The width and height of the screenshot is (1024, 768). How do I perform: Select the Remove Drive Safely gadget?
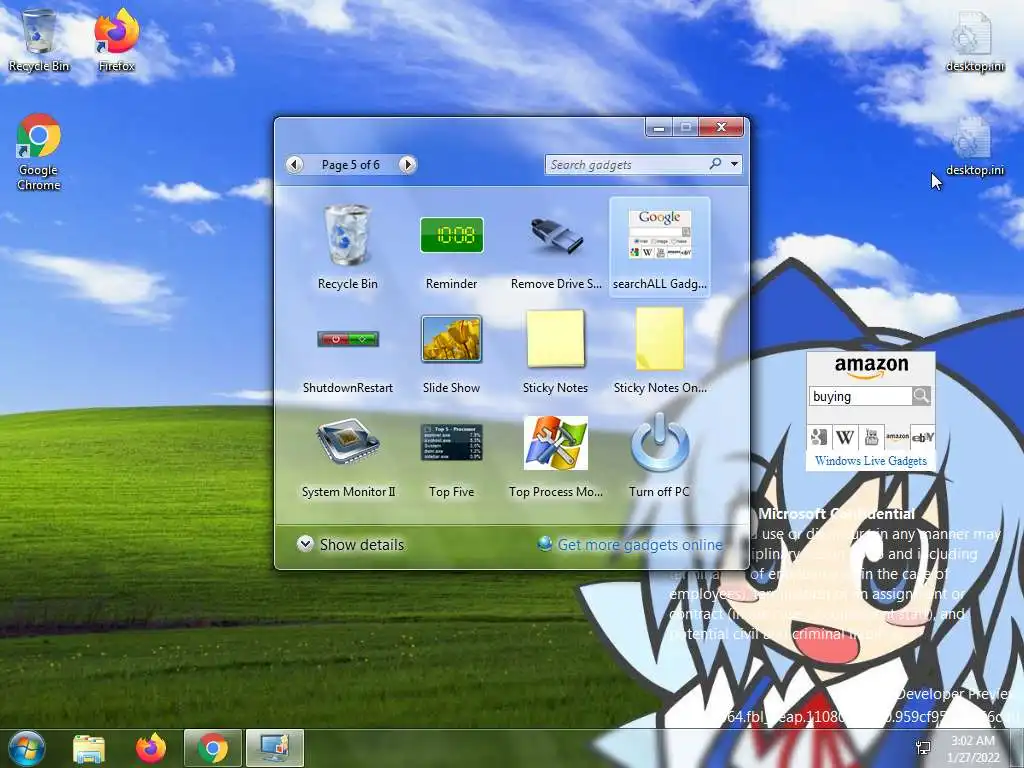point(556,247)
